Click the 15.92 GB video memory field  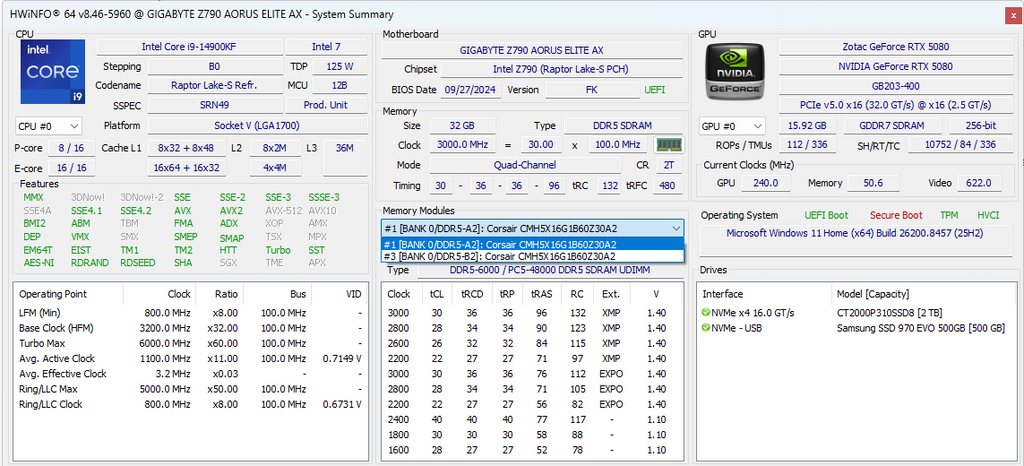coord(807,126)
